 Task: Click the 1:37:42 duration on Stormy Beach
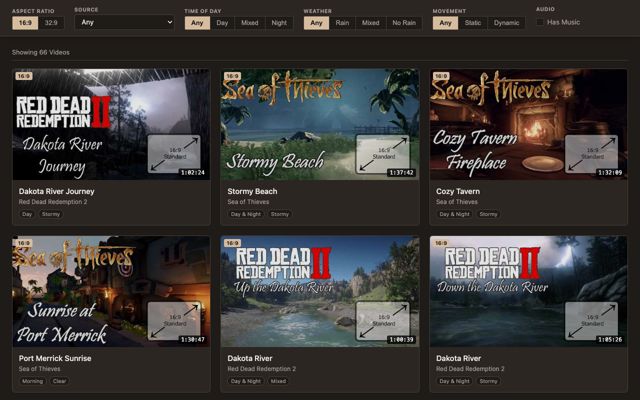(x=402, y=173)
